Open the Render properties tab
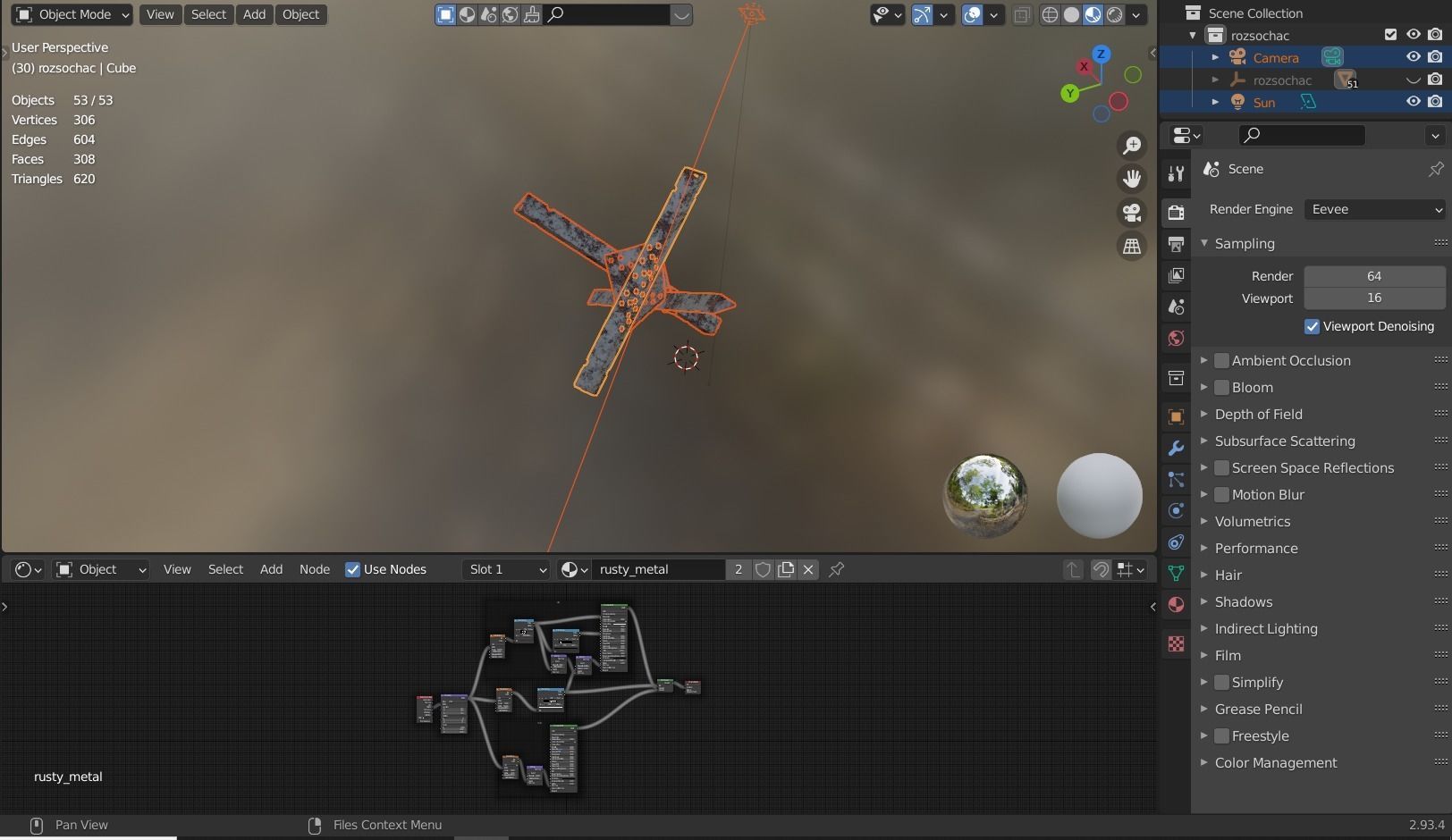Image resolution: width=1452 pixels, height=840 pixels. coord(1176,213)
